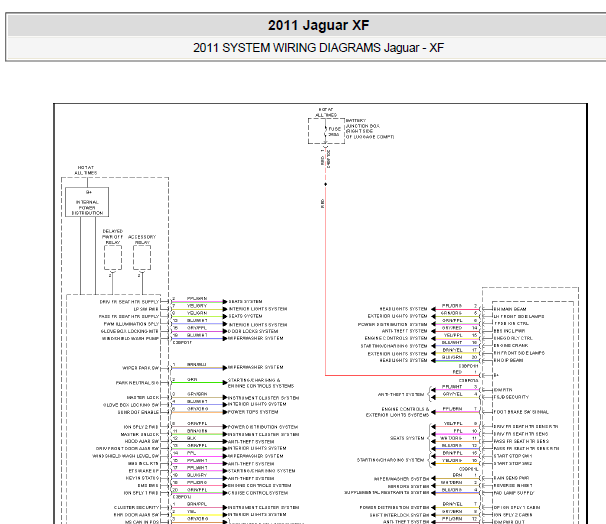Click the "MASTER UNLOCK" pin label
Image resolution: width=606 pixels, height=524 pixels.
coord(140,434)
